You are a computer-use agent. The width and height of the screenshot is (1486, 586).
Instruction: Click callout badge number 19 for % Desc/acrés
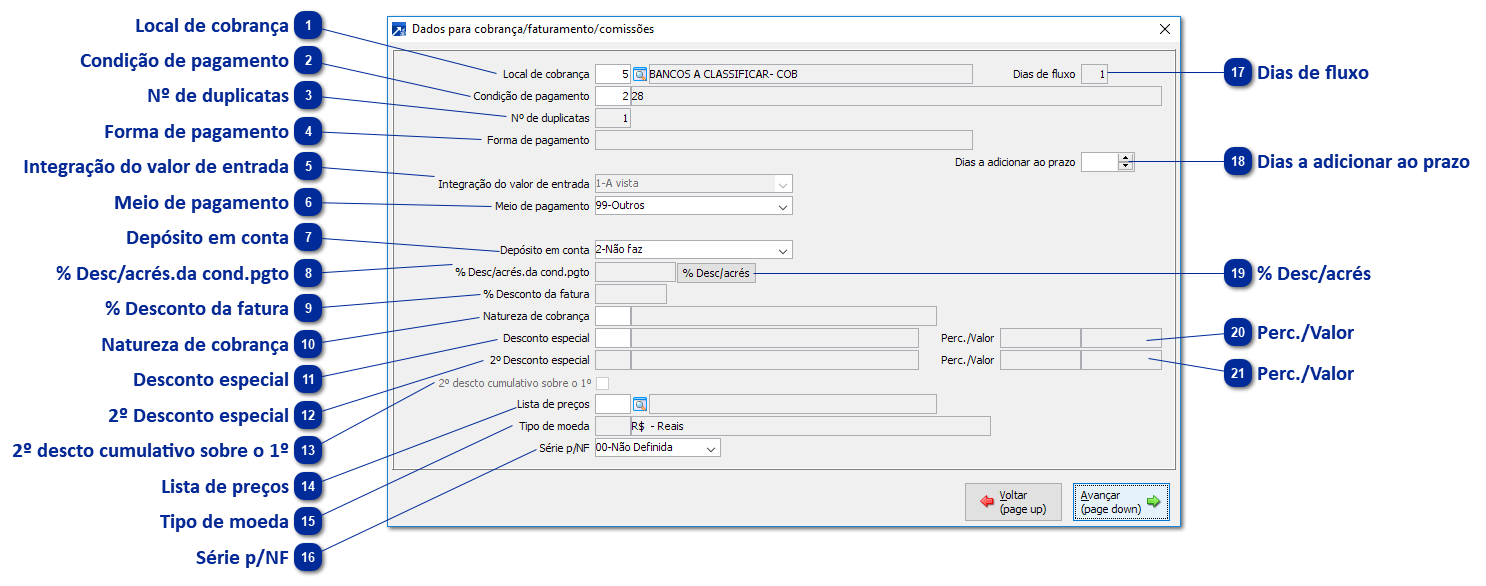coord(1238,273)
